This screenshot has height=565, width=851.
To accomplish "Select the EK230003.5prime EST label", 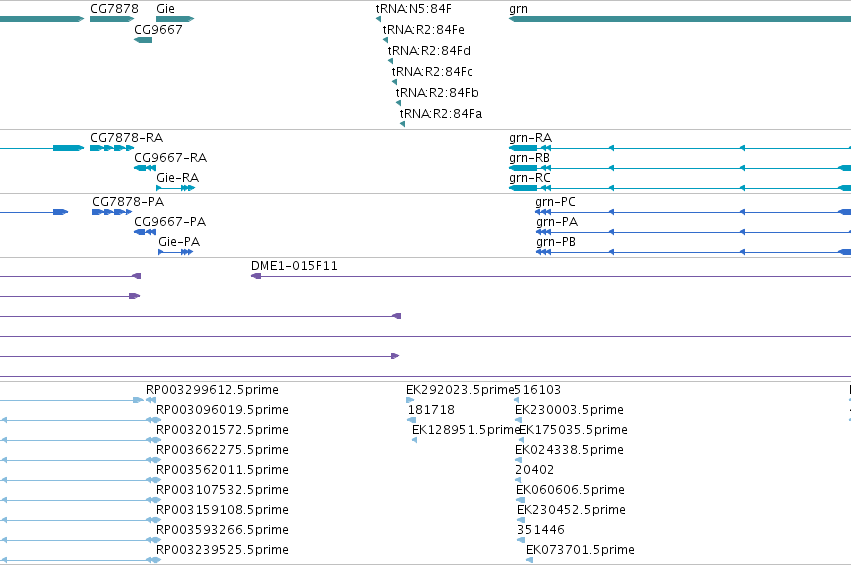I will point(569,410).
